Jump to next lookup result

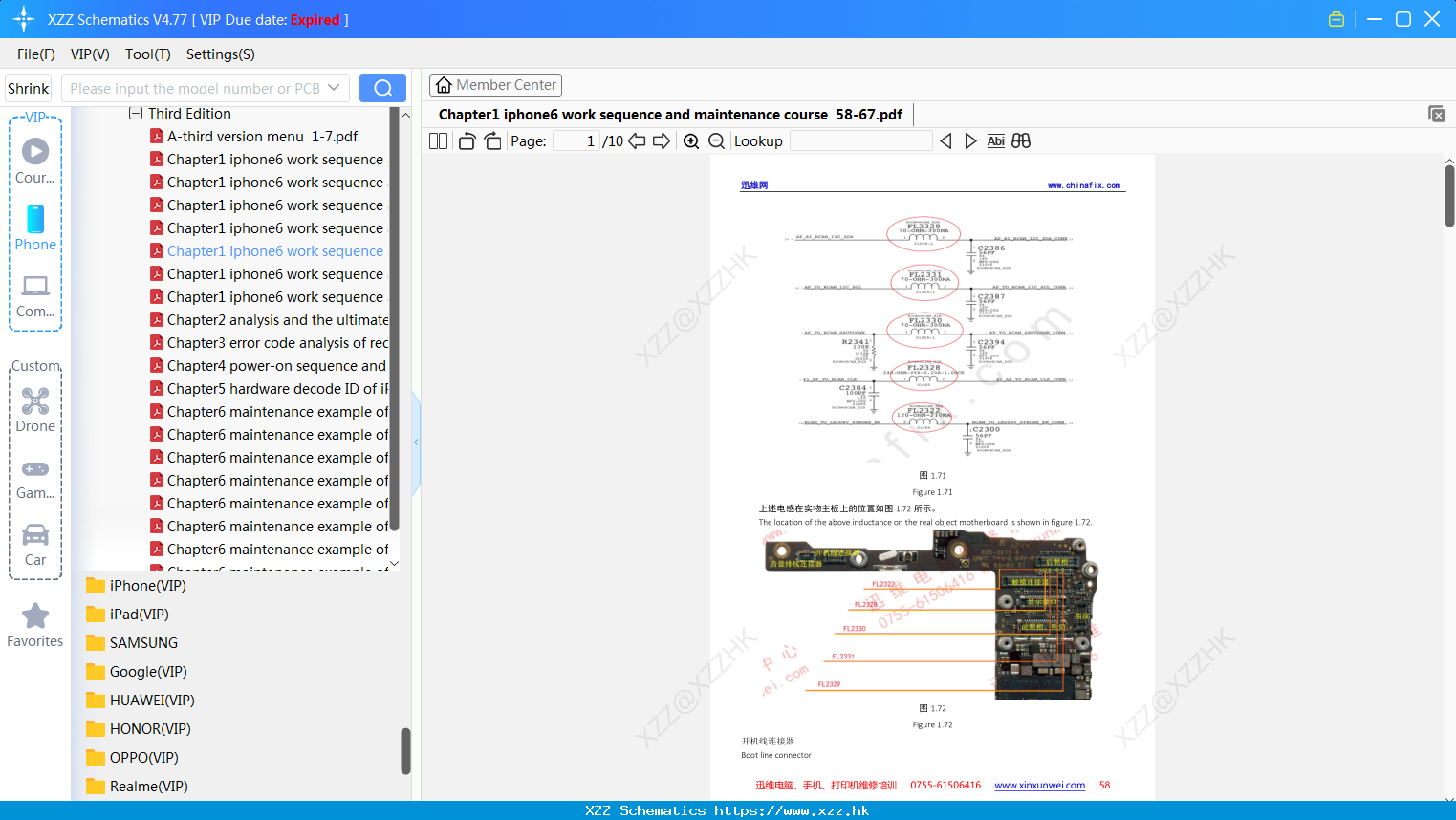tap(970, 140)
